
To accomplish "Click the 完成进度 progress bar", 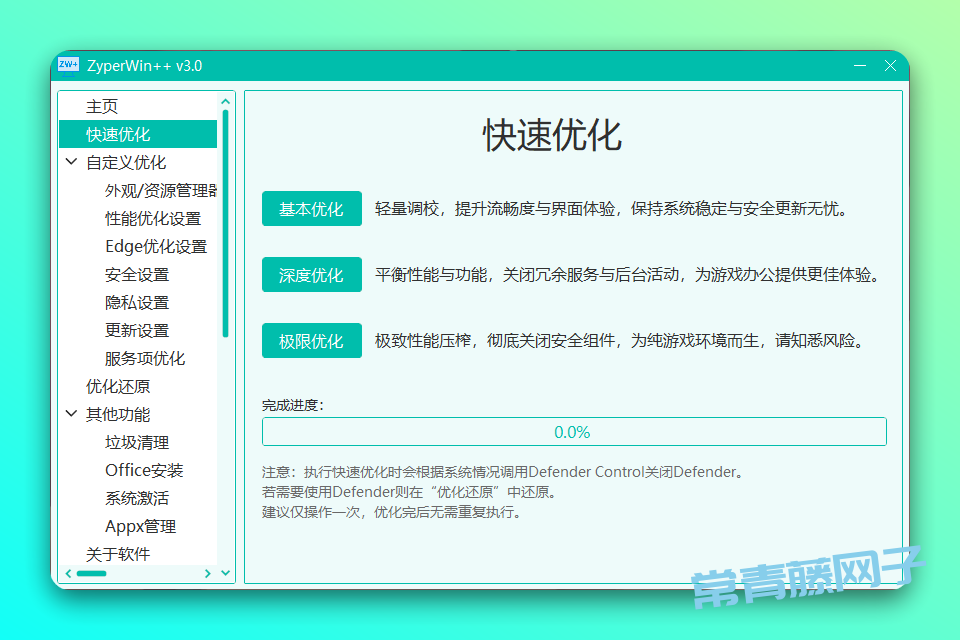I will tap(574, 432).
